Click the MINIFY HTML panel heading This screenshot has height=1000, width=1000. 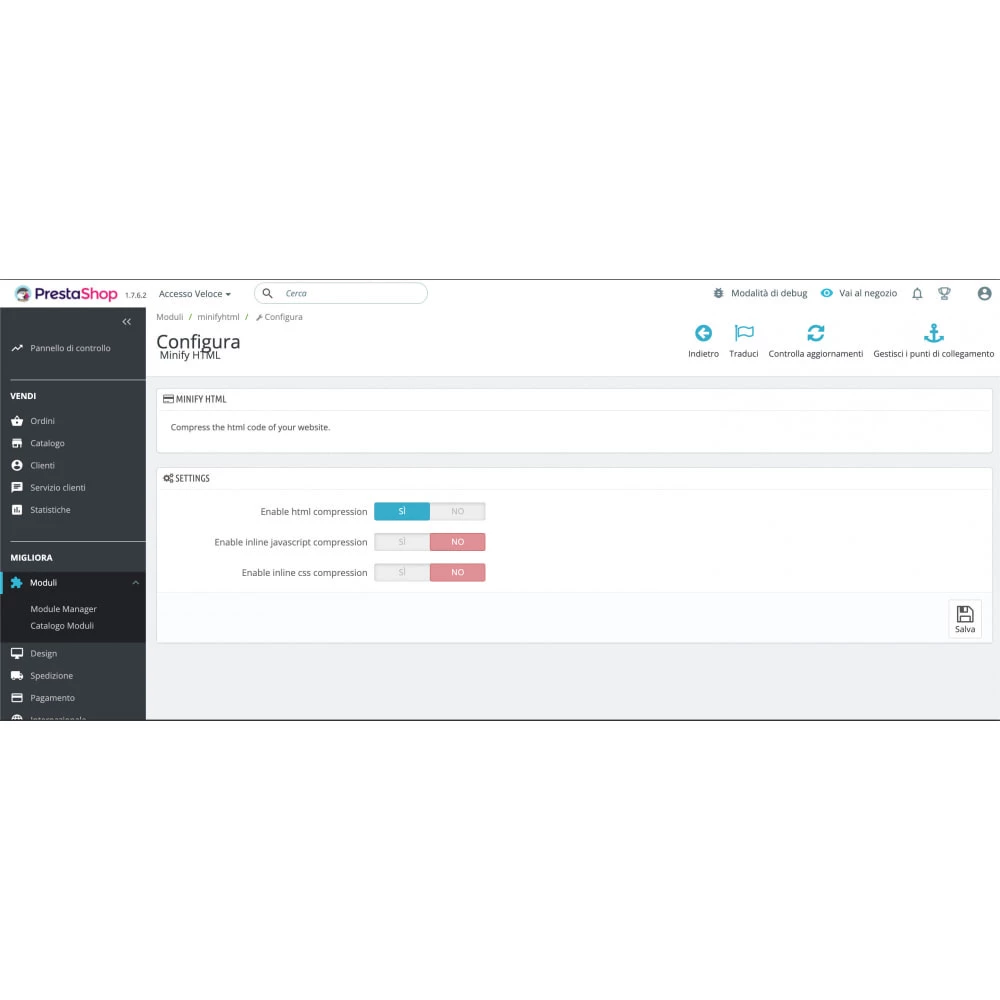[x=195, y=399]
